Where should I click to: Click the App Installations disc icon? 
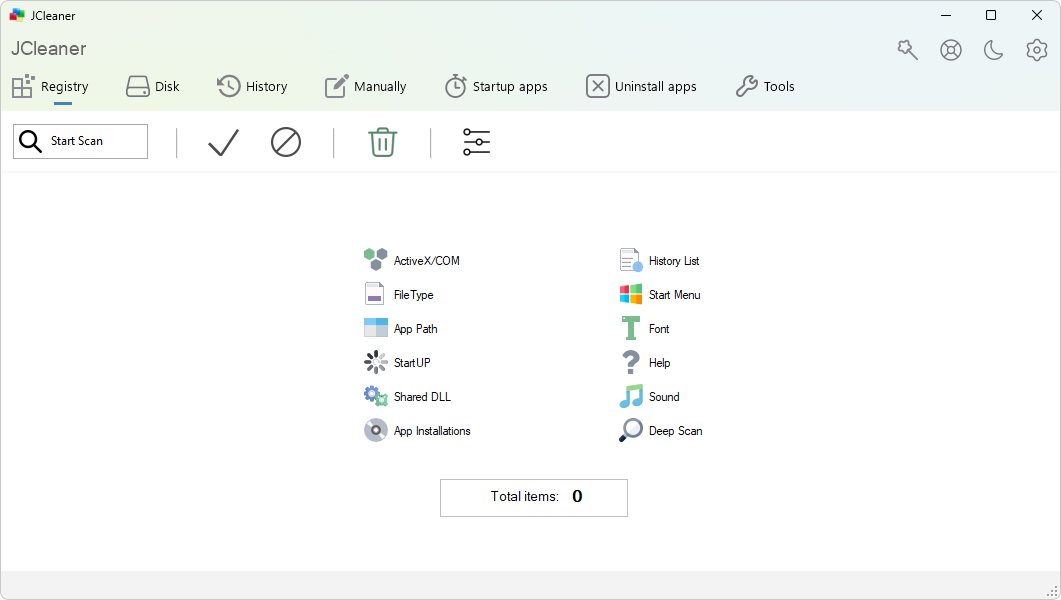click(x=376, y=430)
